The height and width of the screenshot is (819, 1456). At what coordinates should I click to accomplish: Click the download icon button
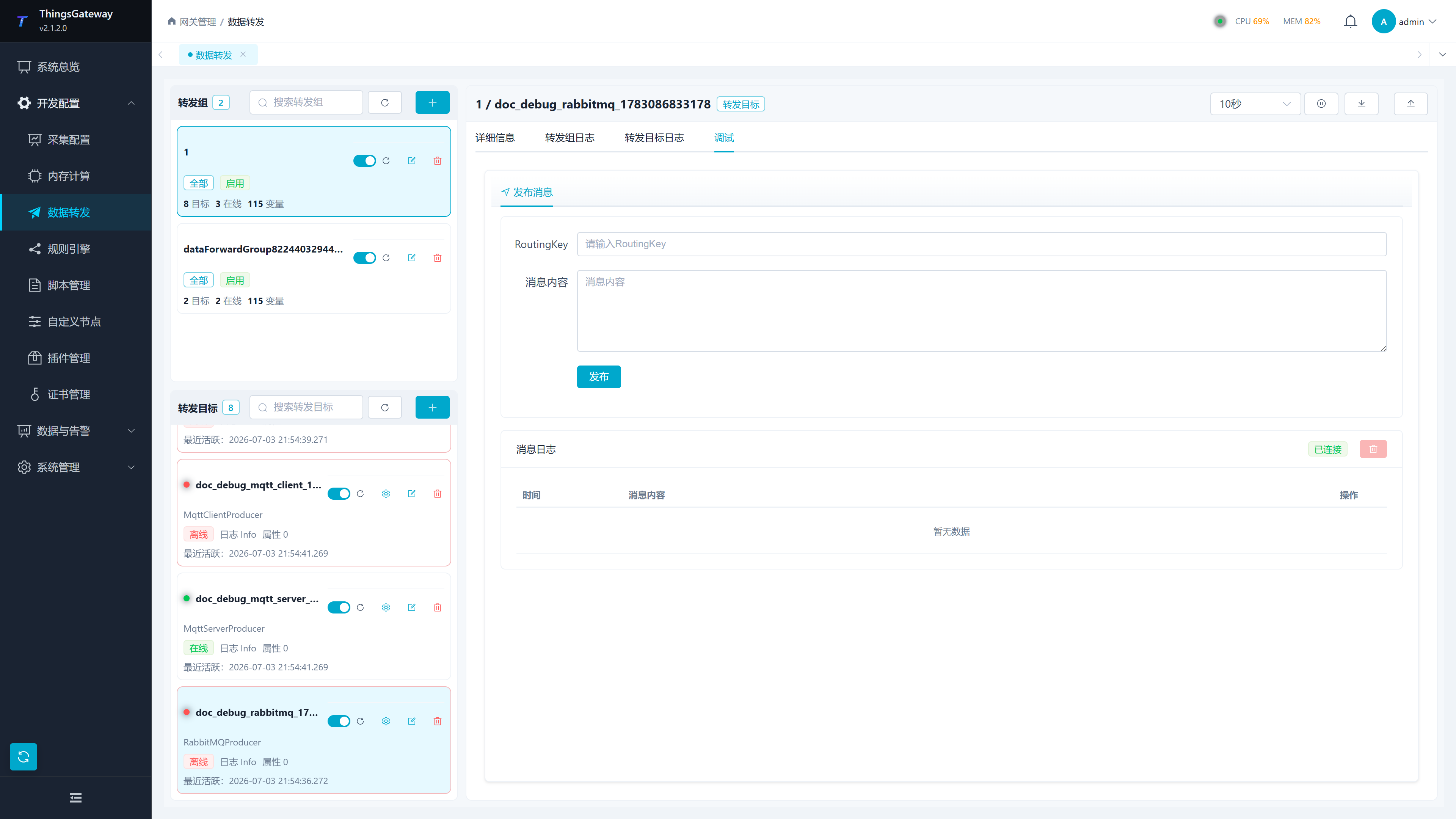(1362, 104)
